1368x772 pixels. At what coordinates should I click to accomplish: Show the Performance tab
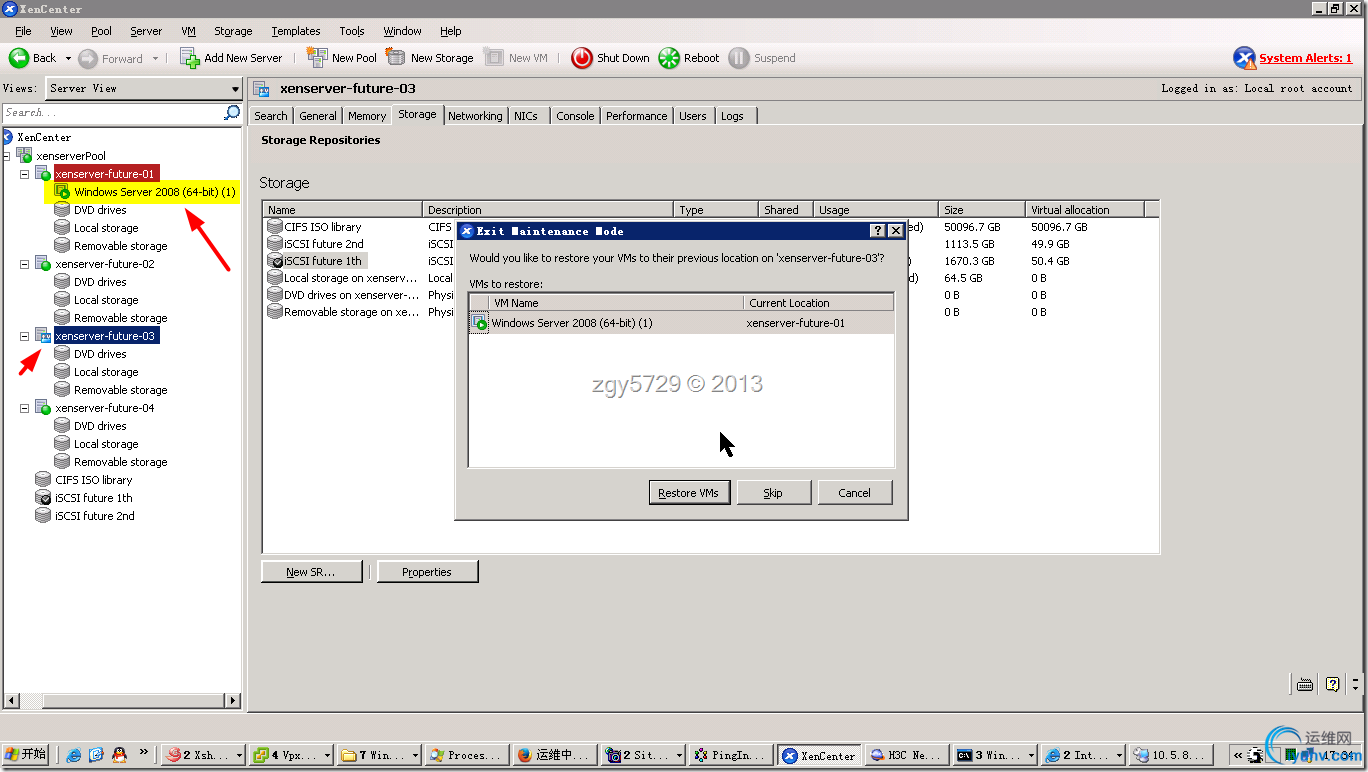pos(636,116)
